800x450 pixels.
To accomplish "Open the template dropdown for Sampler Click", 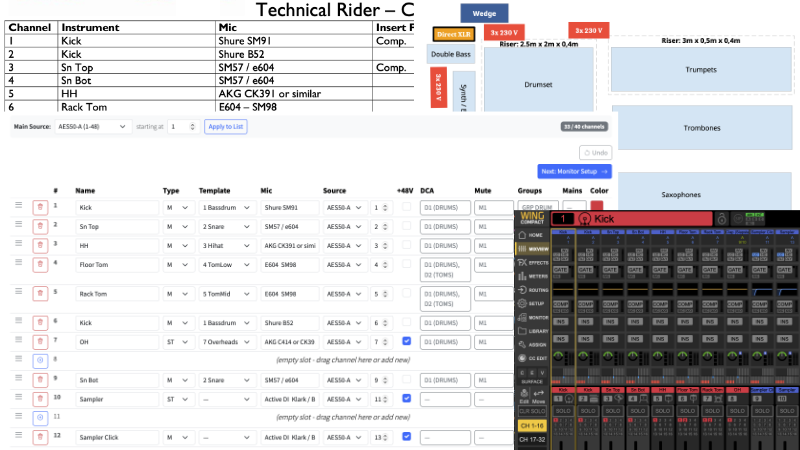I will click(226, 437).
